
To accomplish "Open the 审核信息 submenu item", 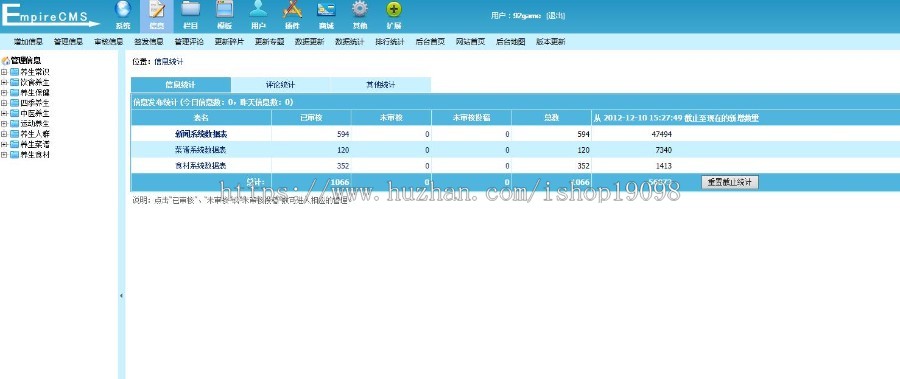I will [108, 42].
